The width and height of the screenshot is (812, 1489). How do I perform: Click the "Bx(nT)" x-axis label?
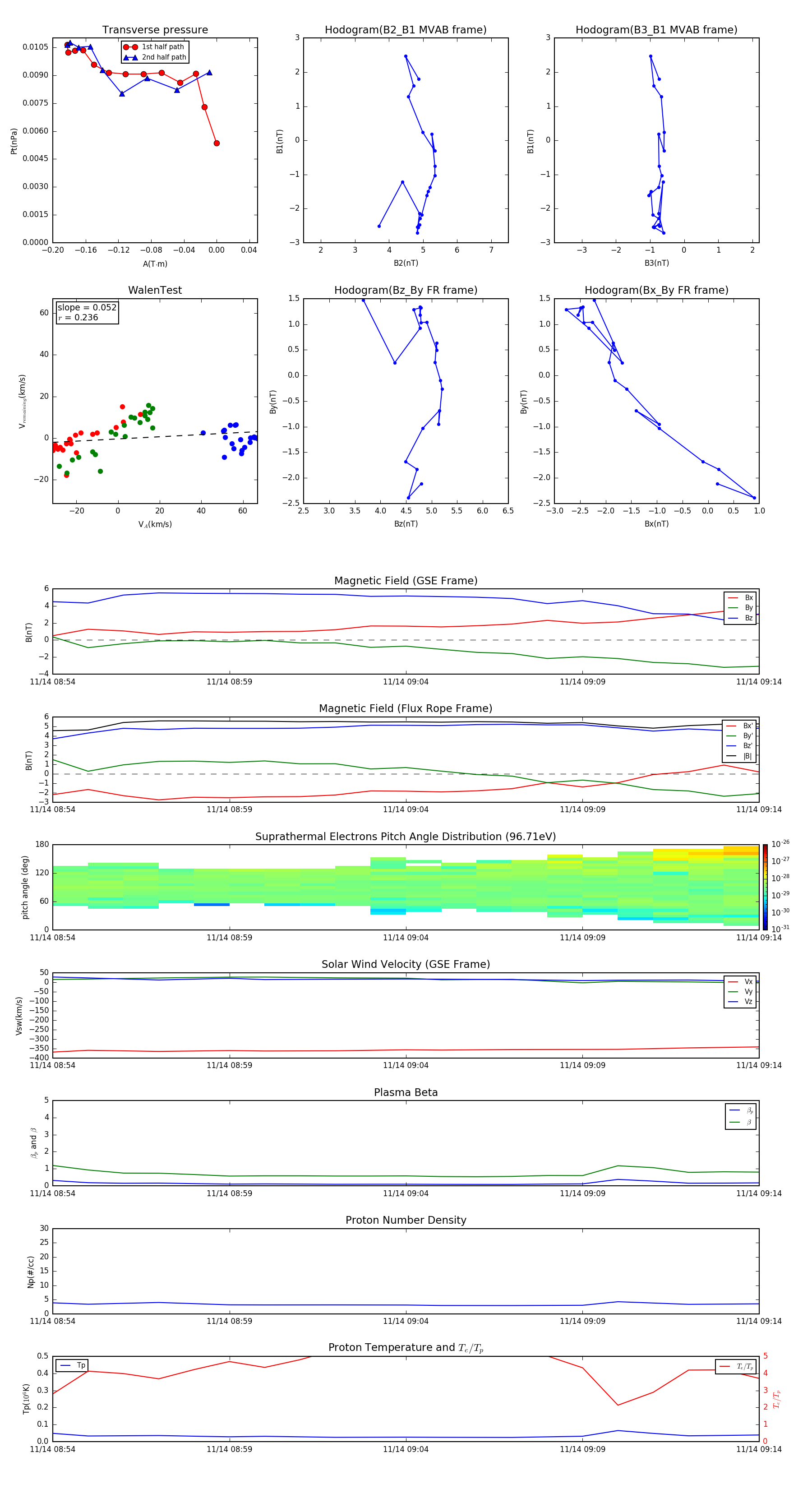[656, 524]
